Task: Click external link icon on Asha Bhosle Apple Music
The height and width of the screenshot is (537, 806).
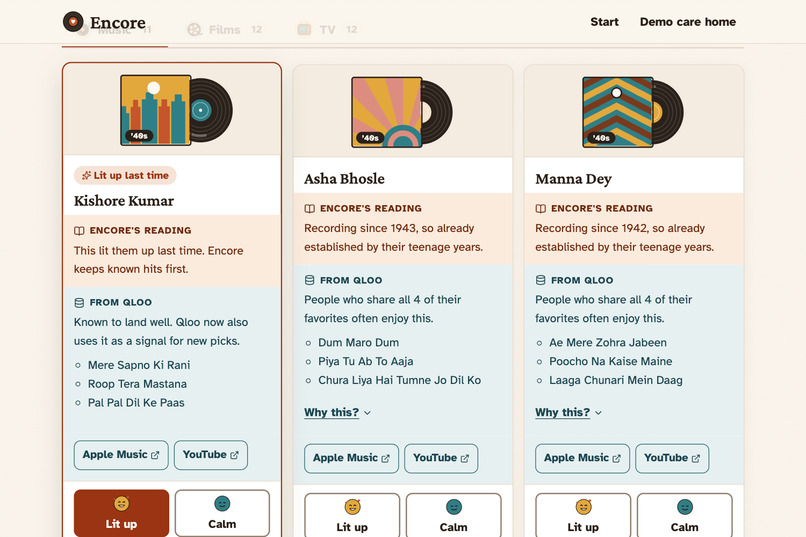Action: (385, 458)
